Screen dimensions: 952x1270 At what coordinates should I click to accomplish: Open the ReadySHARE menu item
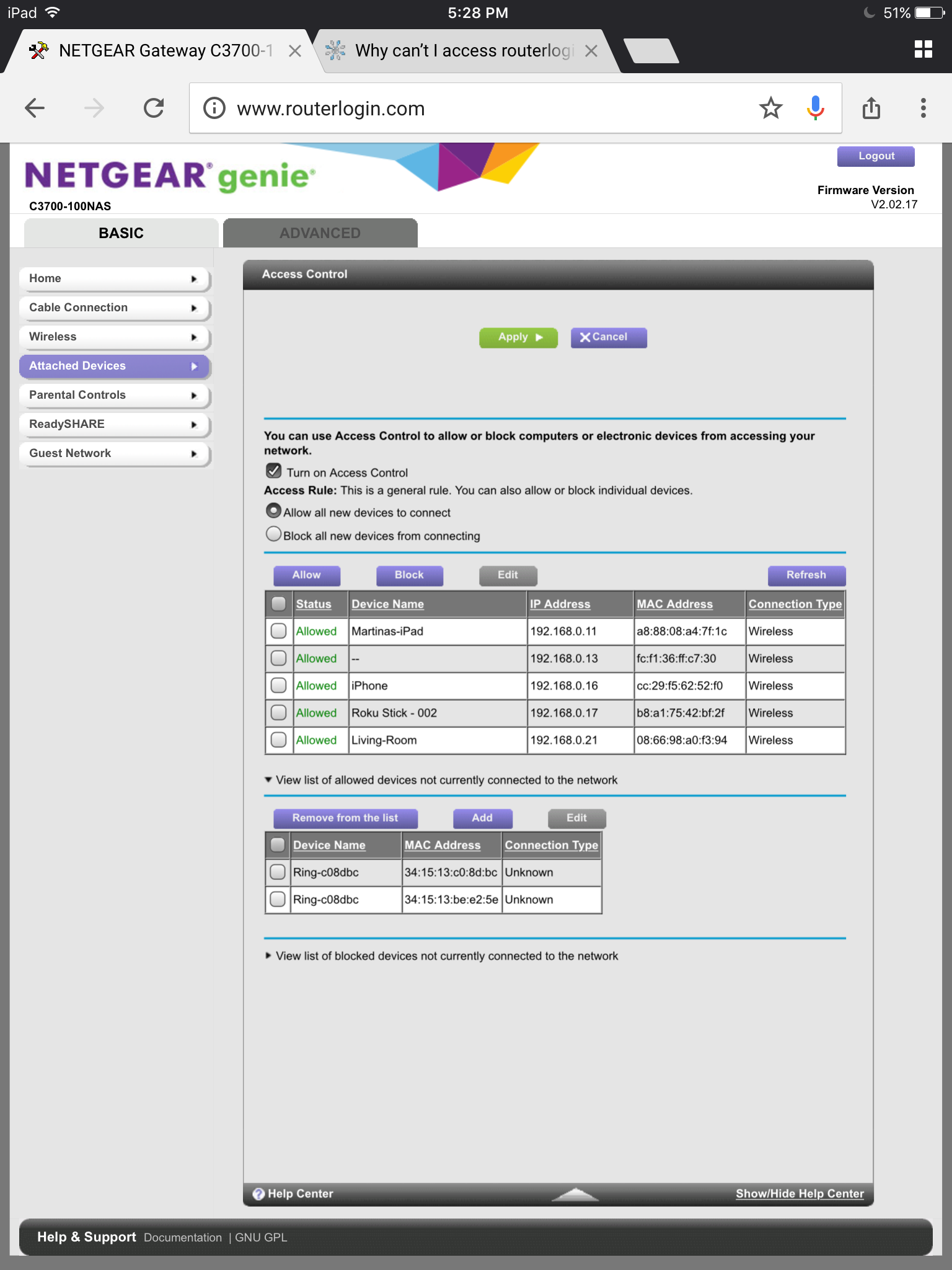click(x=115, y=424)
